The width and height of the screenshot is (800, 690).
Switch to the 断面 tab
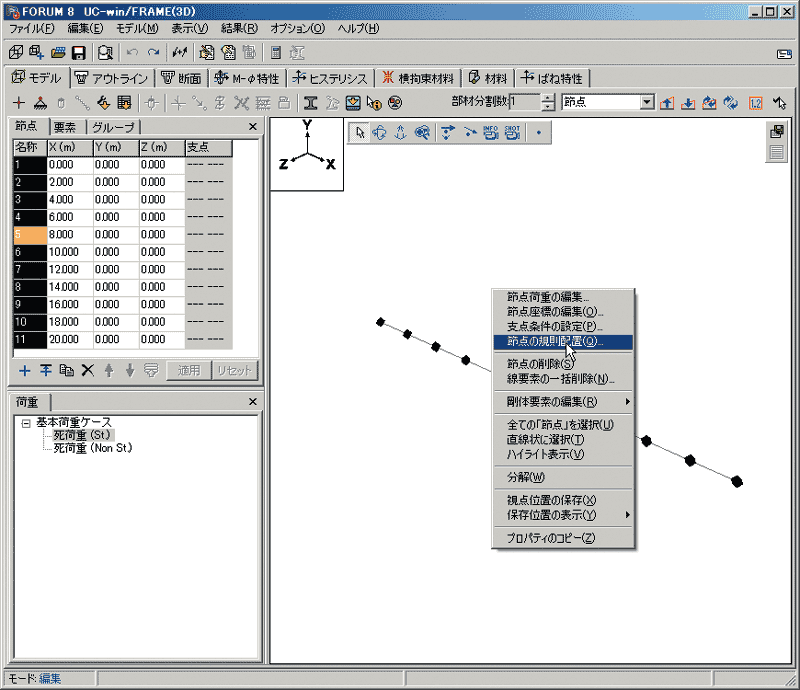click(x=181, y=78)
